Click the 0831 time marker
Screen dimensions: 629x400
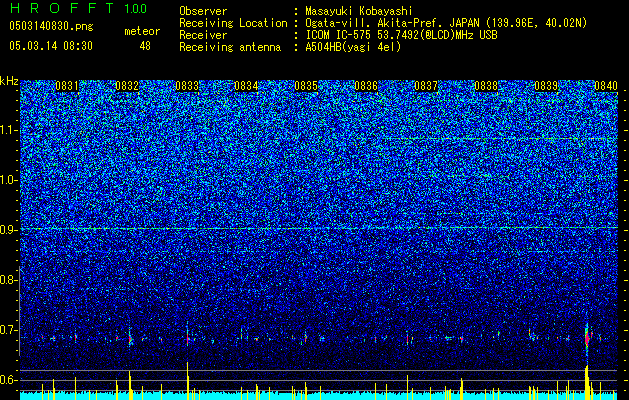click(67, 86)
